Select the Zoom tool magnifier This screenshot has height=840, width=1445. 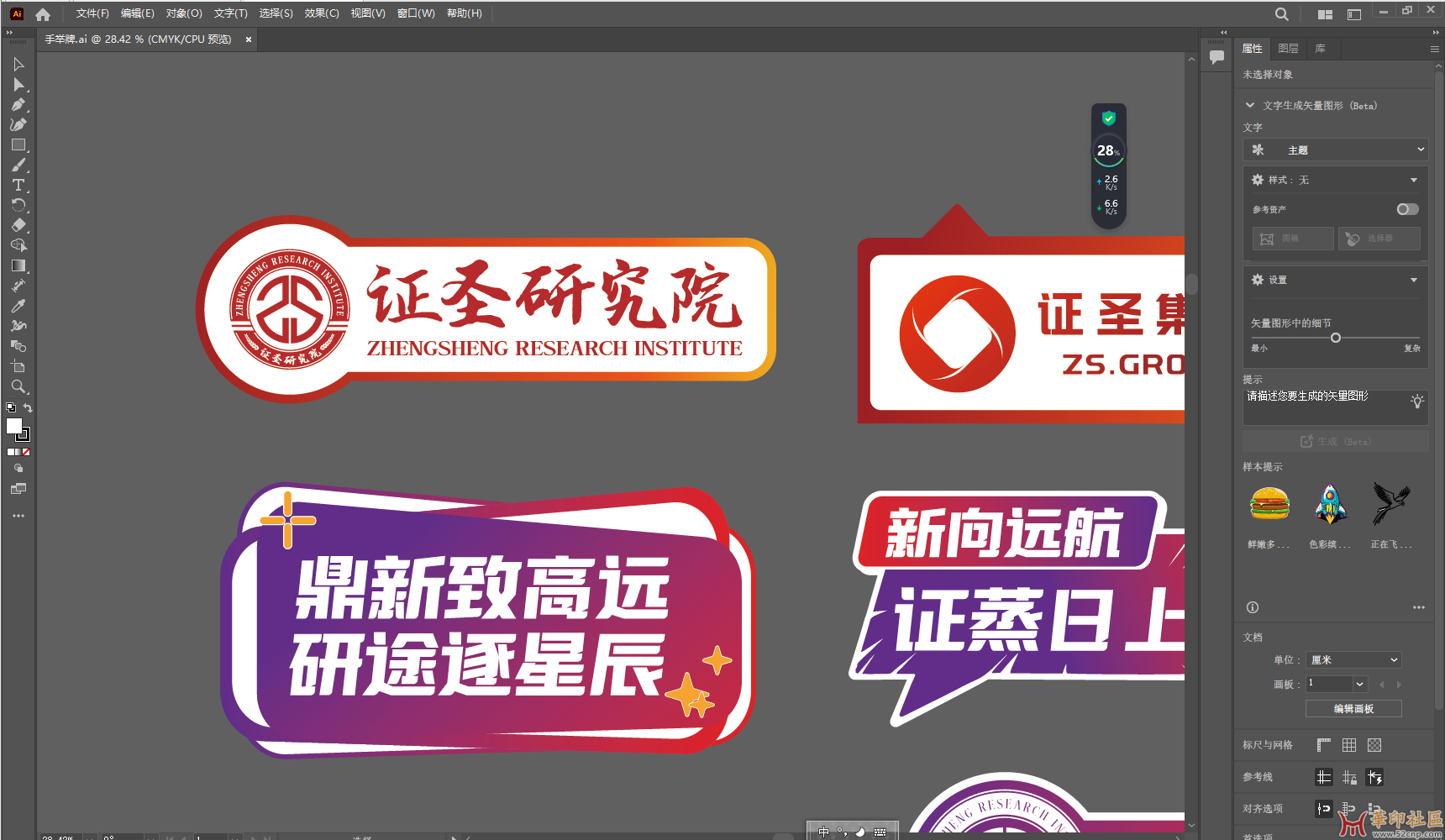point(18,387)
